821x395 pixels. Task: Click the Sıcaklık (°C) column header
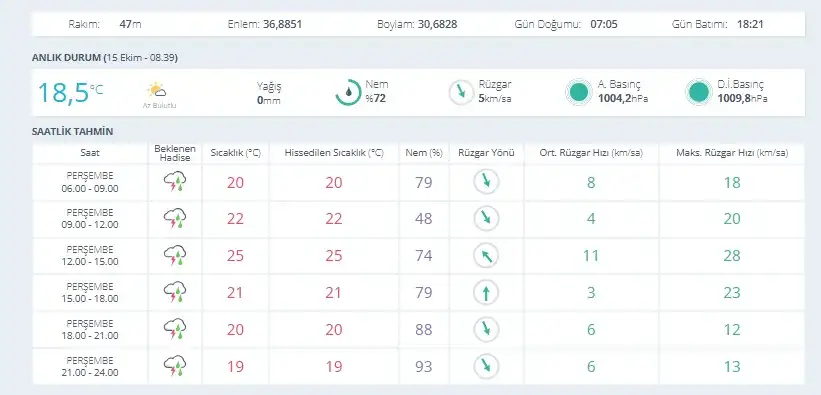[x=236, y=153]
